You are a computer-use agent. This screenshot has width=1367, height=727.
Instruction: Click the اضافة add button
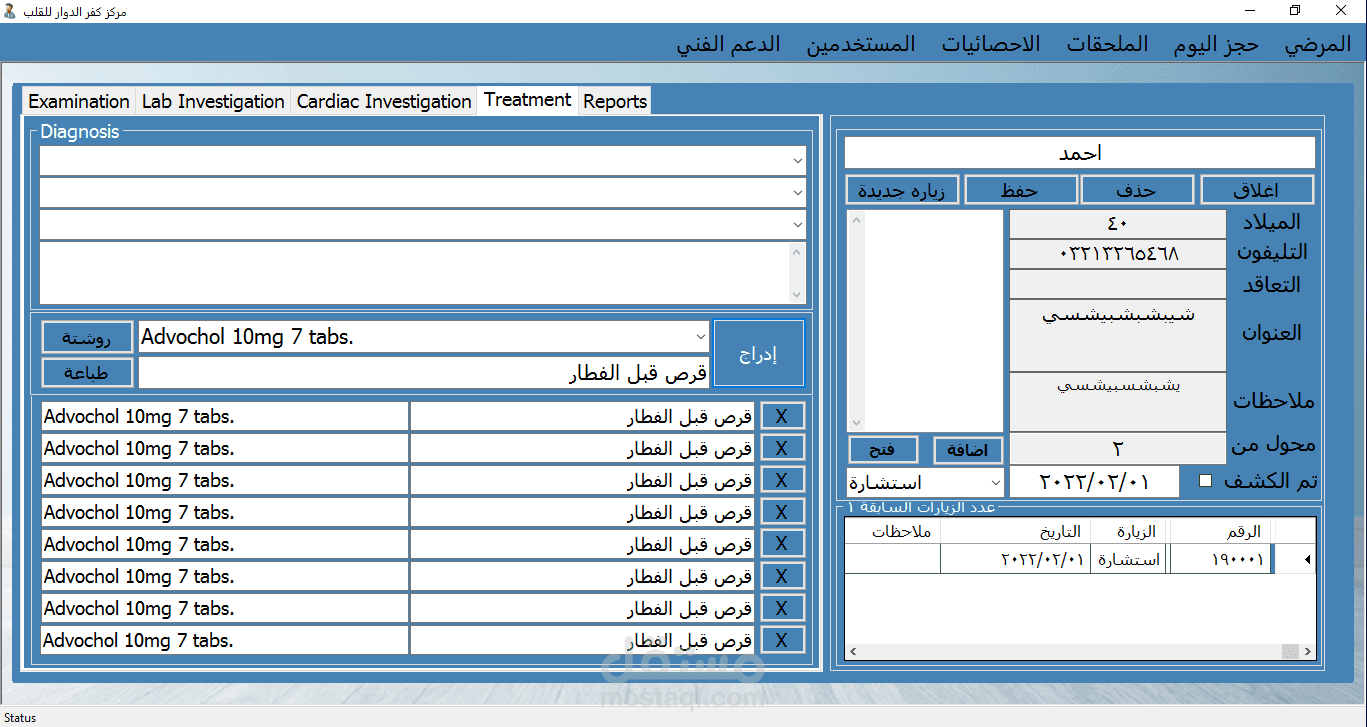[x=967, y=450]
